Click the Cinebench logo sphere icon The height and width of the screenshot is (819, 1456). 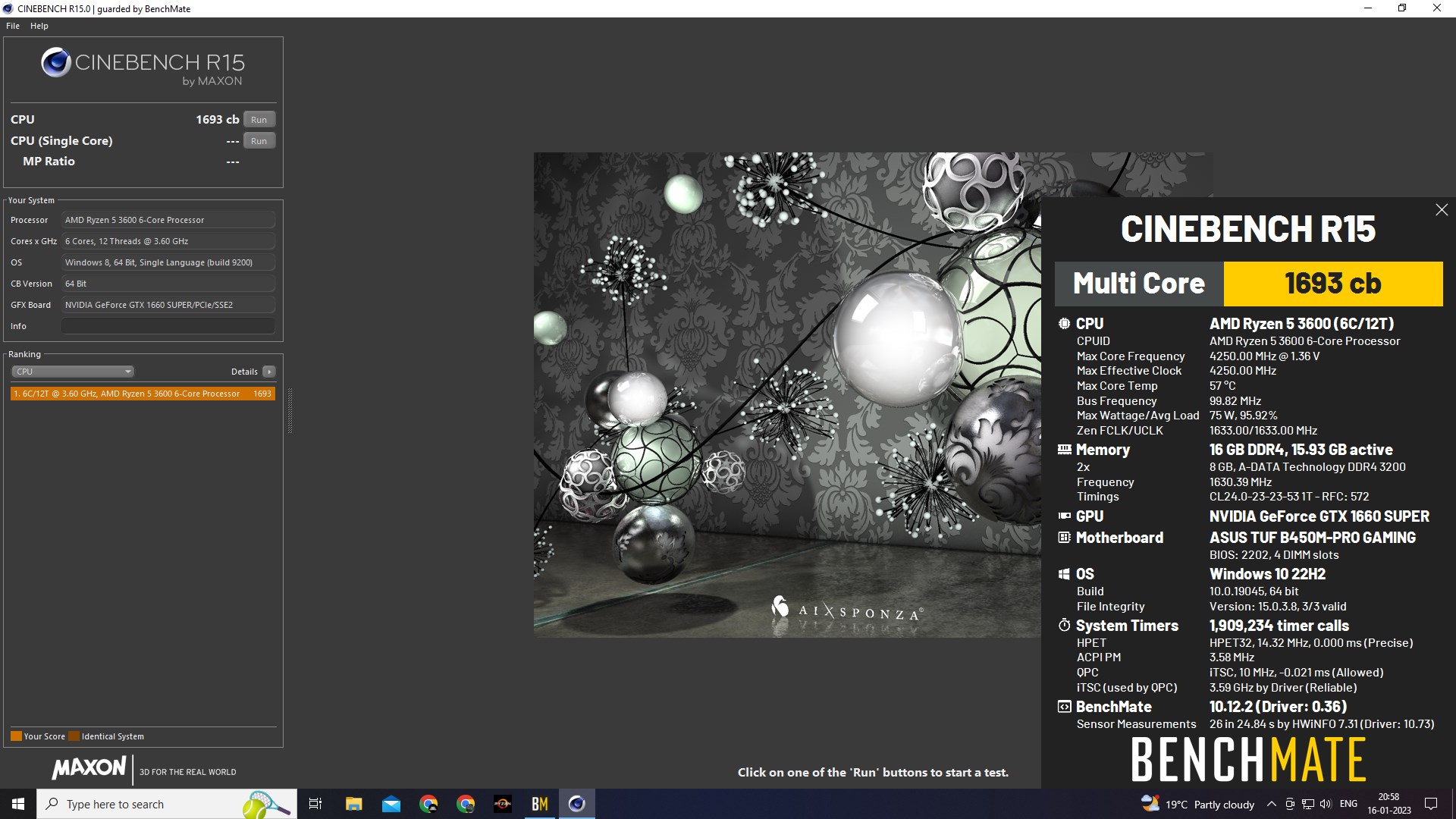click(x=56, y=63)
